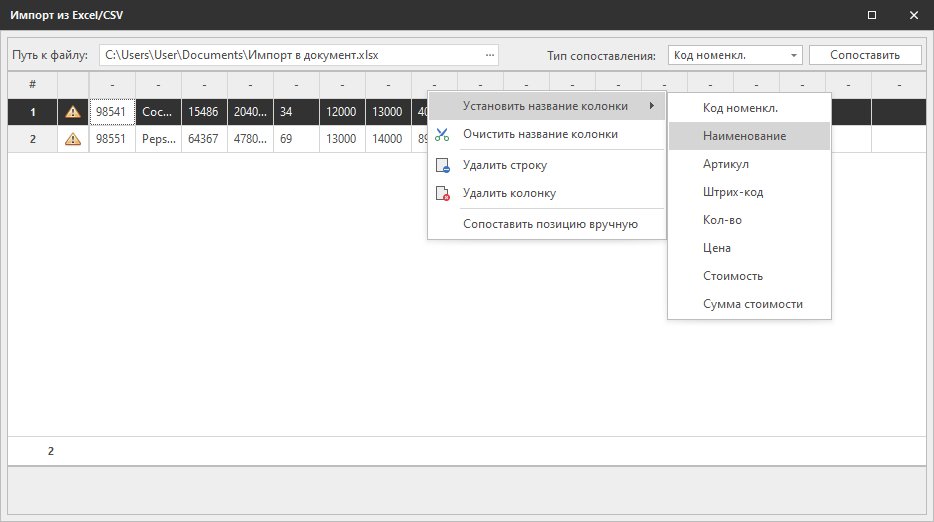Click the warning icon in row 2
The height and width of the screenshot is (522, 934).
point(73,139)
